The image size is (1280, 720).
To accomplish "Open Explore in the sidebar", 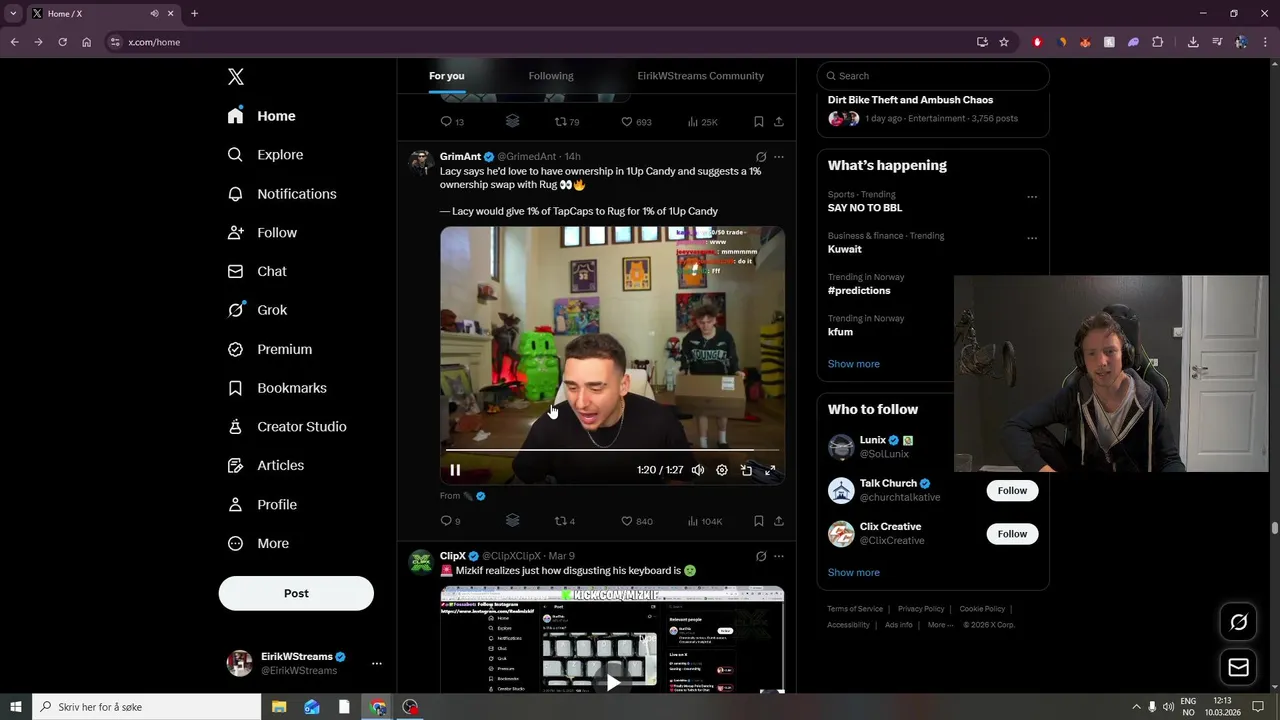I will click(x=266, y=155).
